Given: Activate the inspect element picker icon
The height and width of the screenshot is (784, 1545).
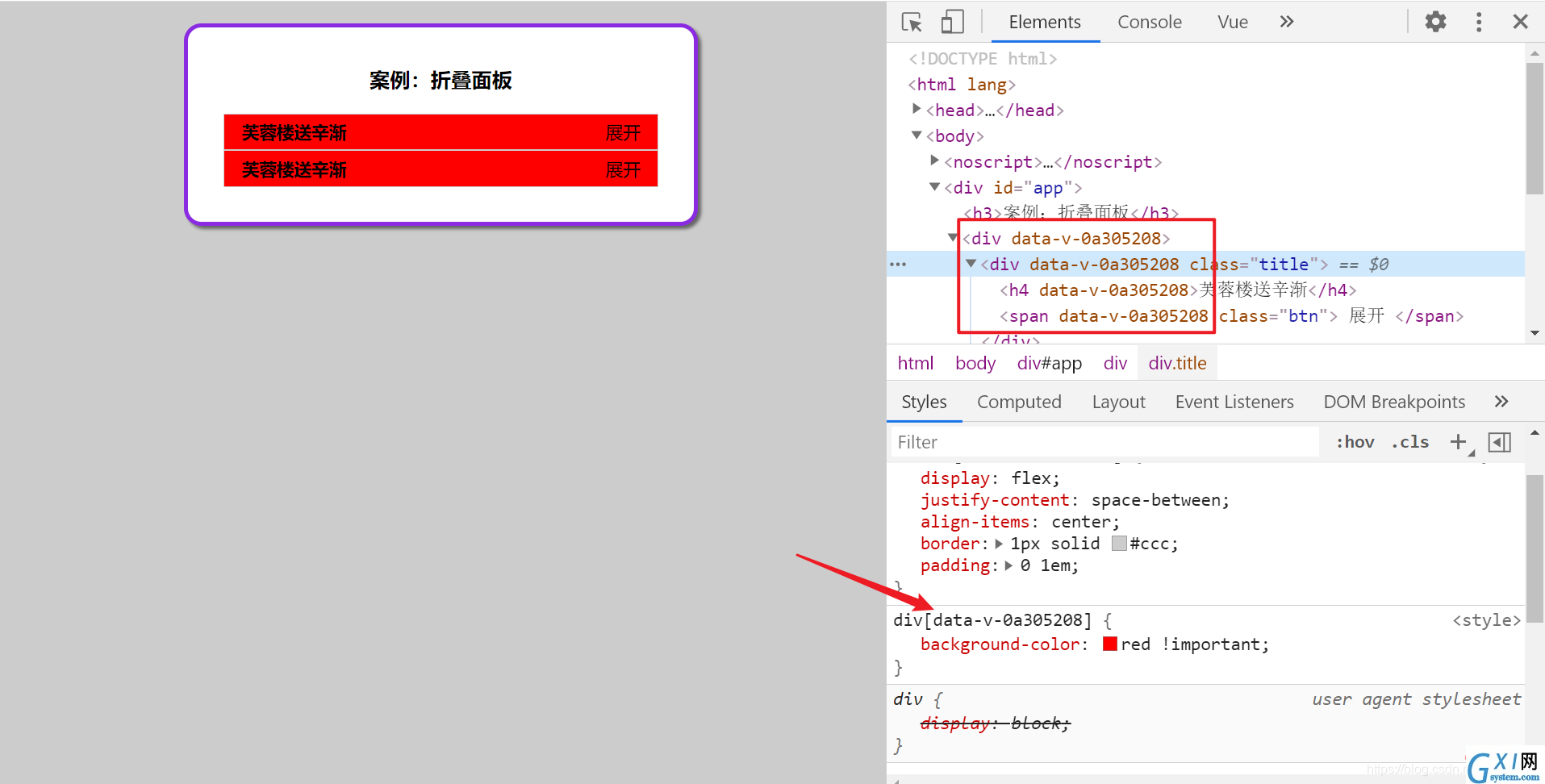Looking at the screenshot, I should point(912,22).
